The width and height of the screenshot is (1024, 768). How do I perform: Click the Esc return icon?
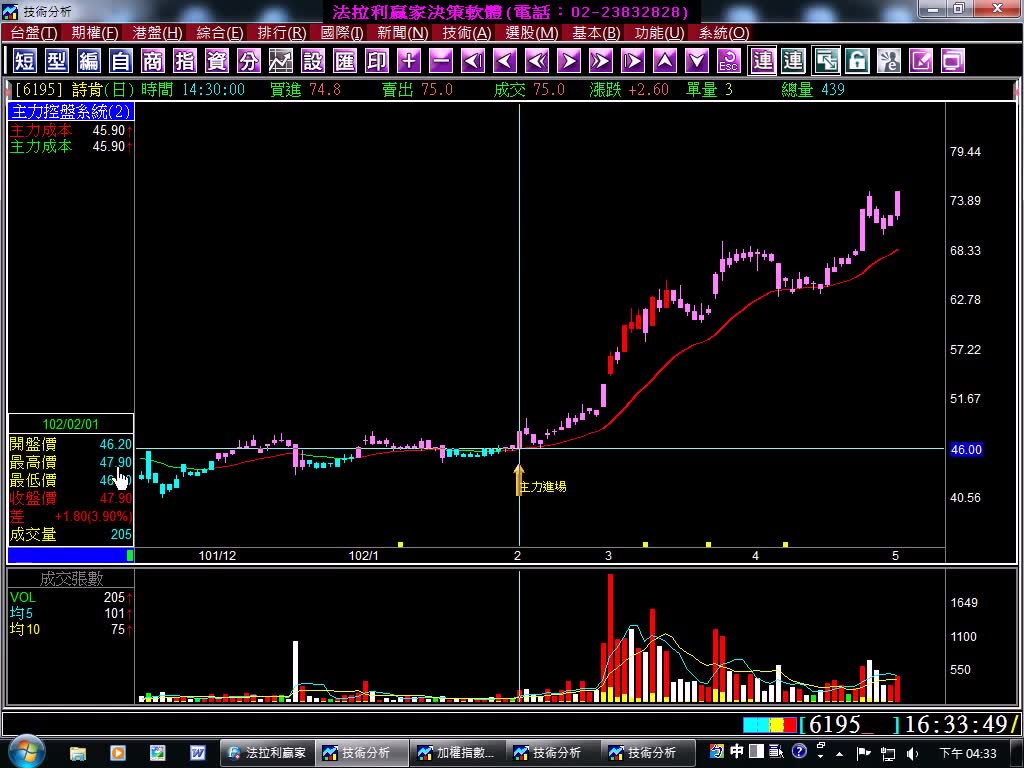pos(729,61)
